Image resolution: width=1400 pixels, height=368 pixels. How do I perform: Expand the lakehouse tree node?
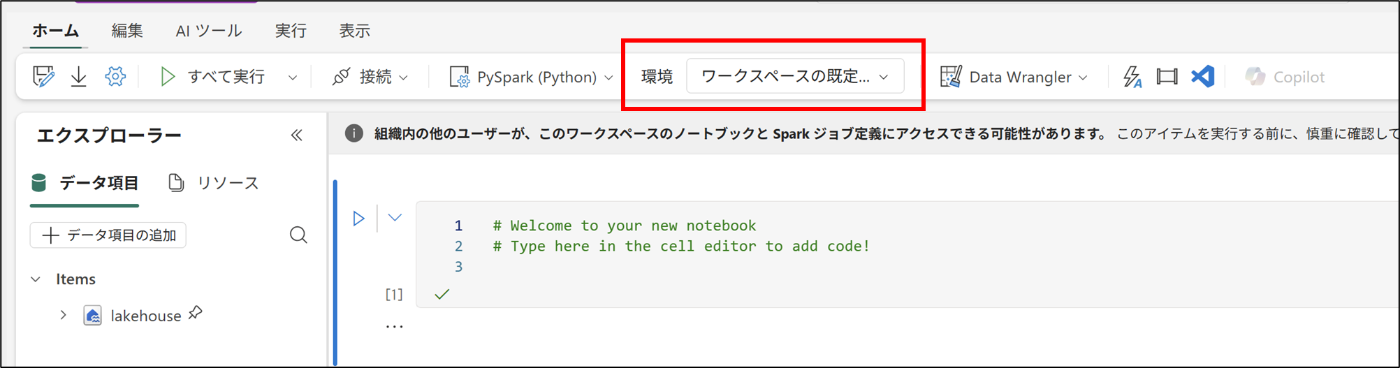click(x=63, y=315)
